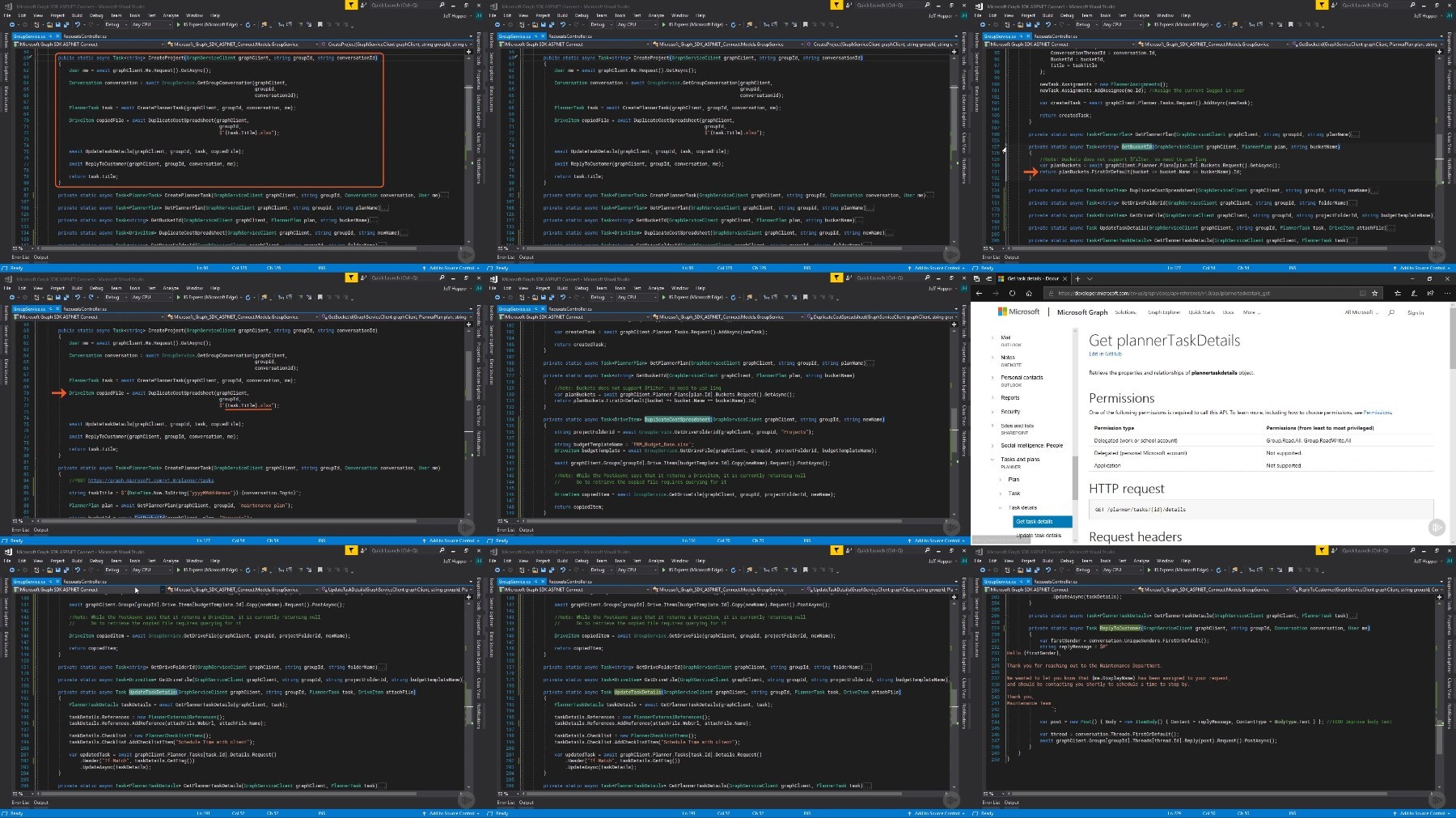Click the Edge forward navigation arrow

point(995,293)
